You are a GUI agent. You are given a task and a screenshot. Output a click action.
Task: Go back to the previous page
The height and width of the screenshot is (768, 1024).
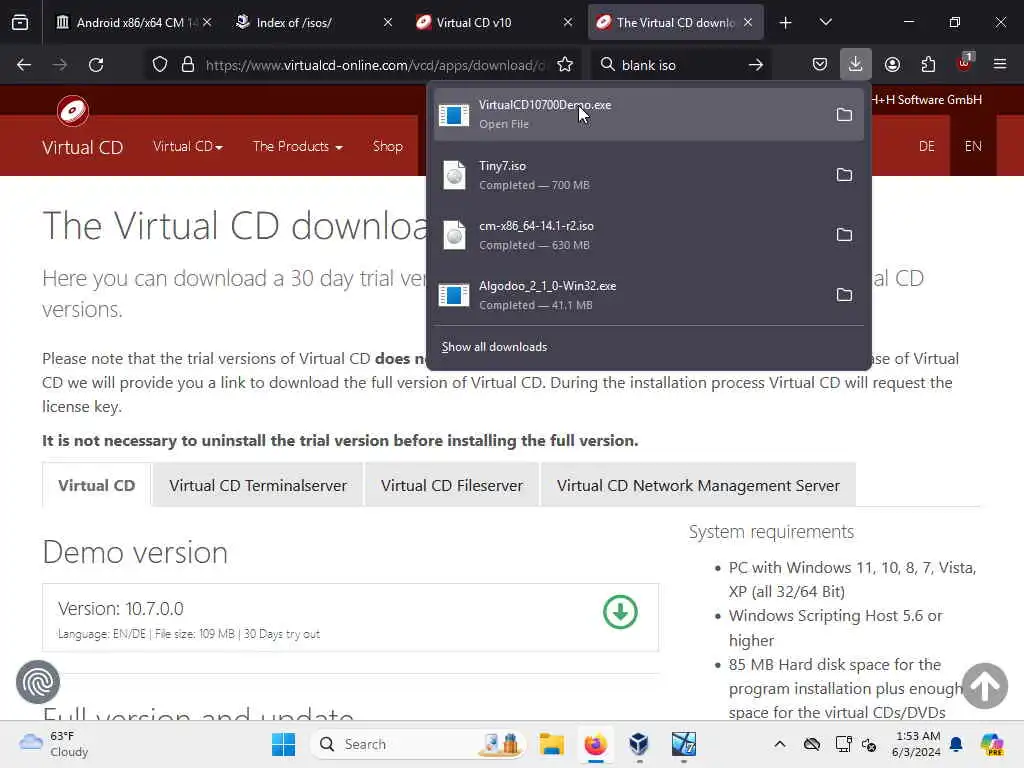coord(24,65)
